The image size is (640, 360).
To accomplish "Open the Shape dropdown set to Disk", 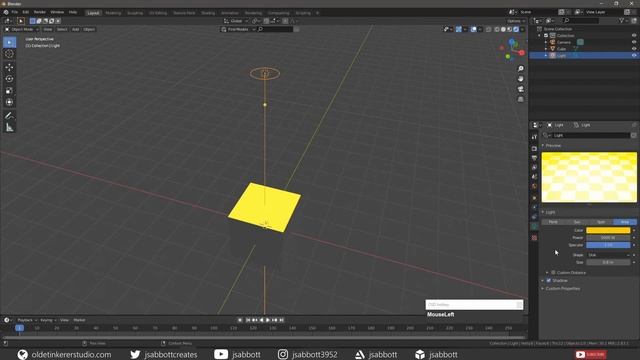I will [x=608, y=255].
